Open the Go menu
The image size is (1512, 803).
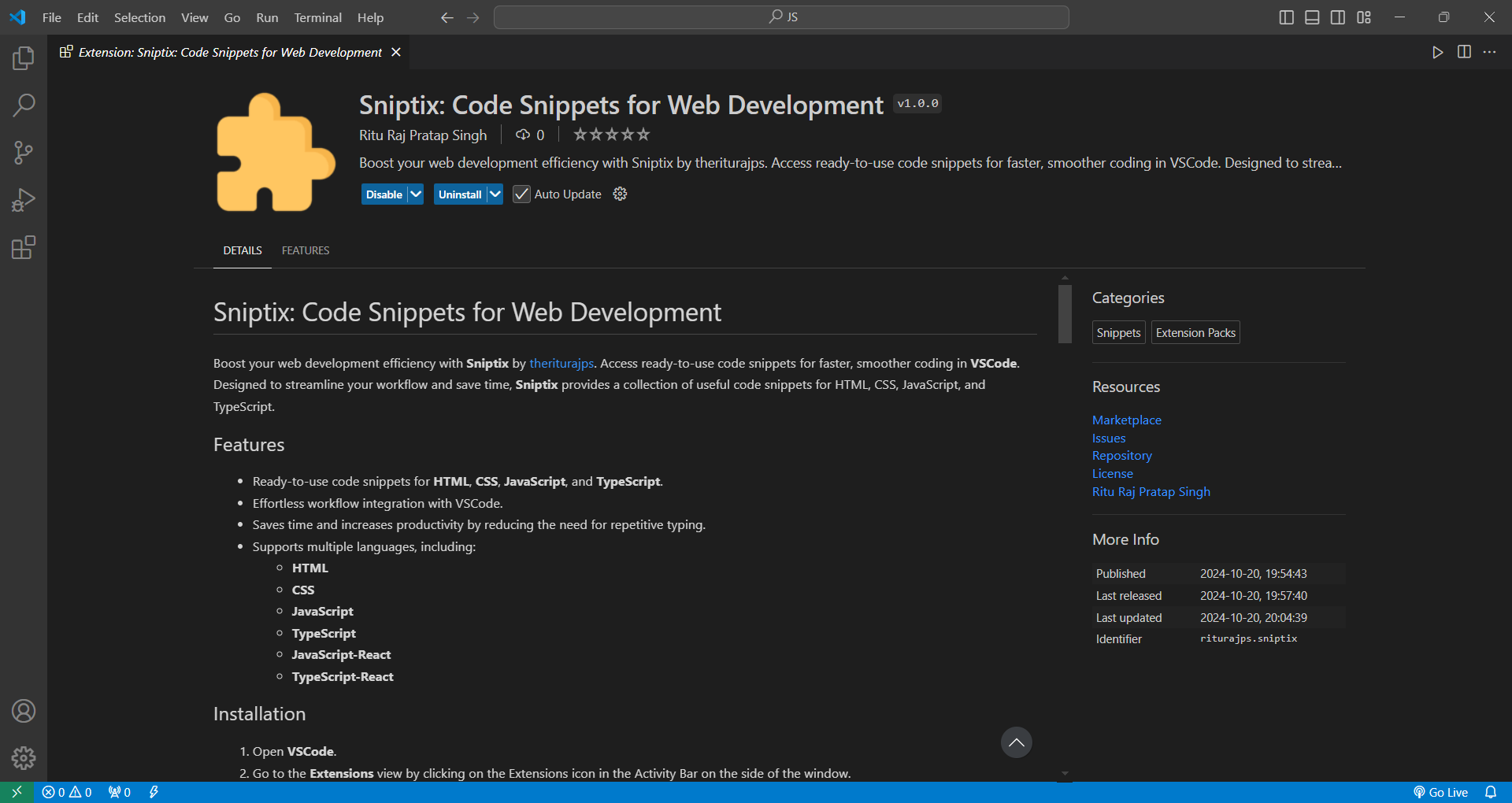[x=232, y=17]
